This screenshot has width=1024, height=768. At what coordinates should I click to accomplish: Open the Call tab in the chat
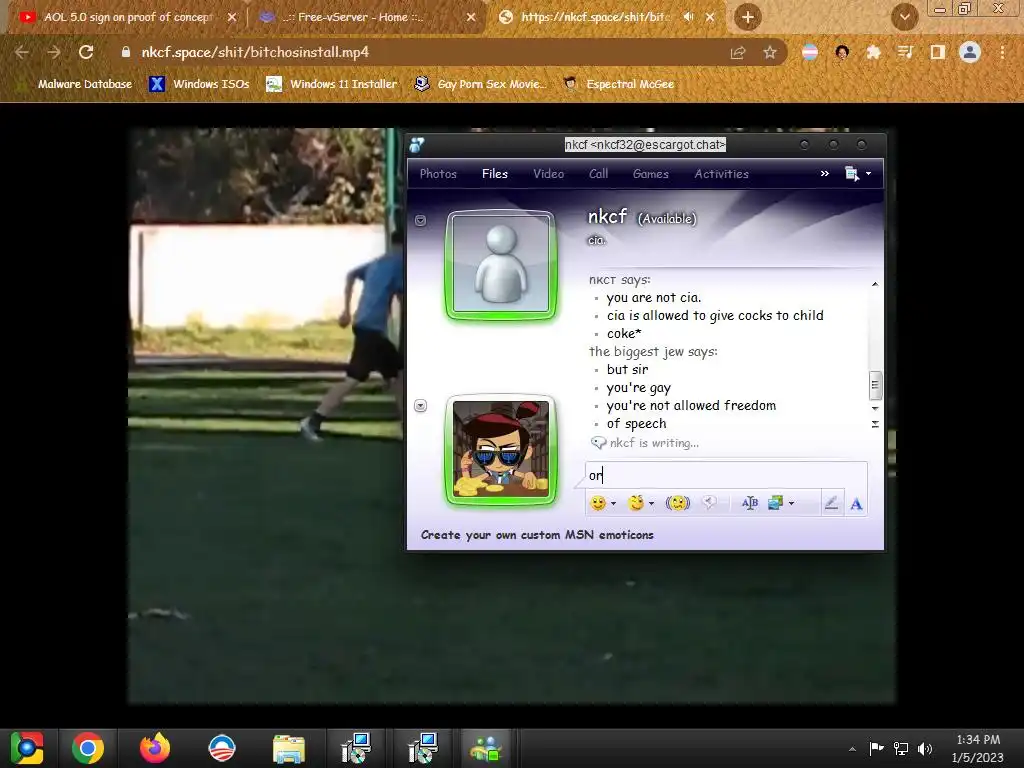(x=598, y=174)
